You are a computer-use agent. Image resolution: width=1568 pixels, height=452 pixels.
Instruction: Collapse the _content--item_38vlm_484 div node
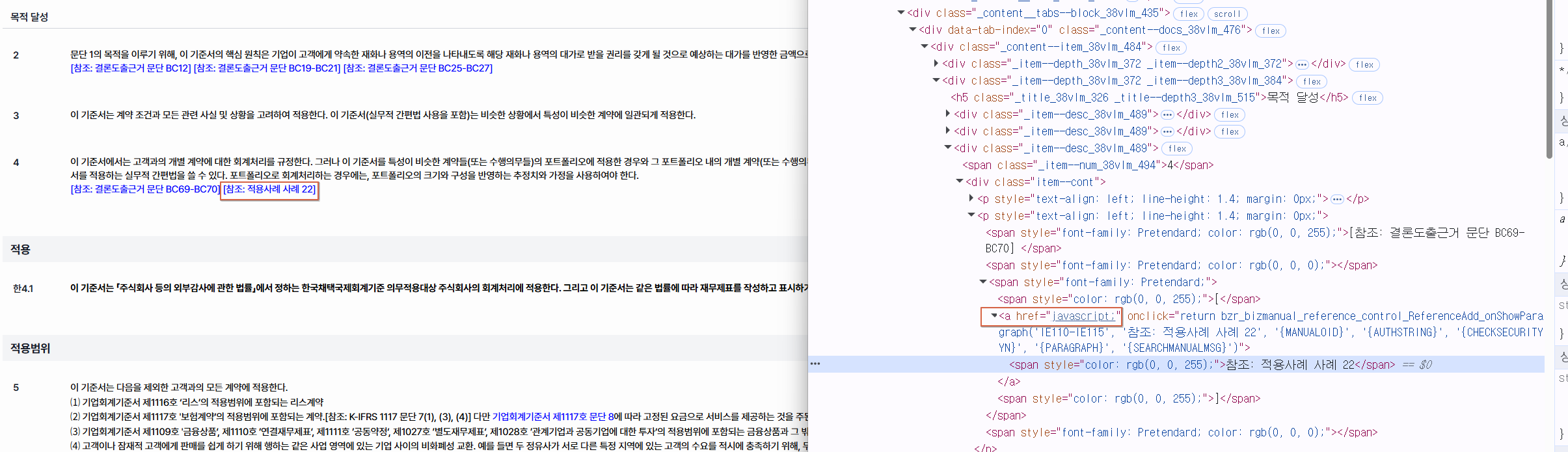pos(925,47)
